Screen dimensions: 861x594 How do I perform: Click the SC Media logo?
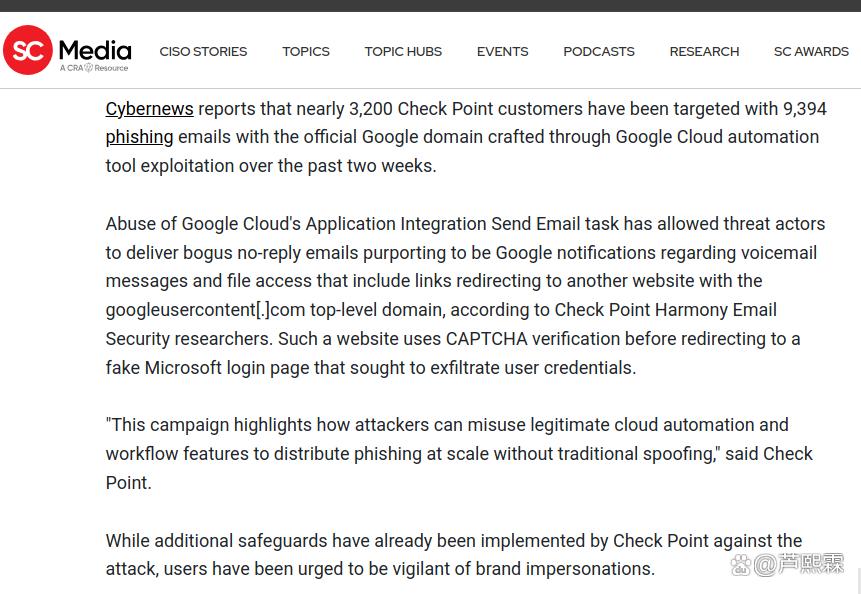tap(67, 50)
